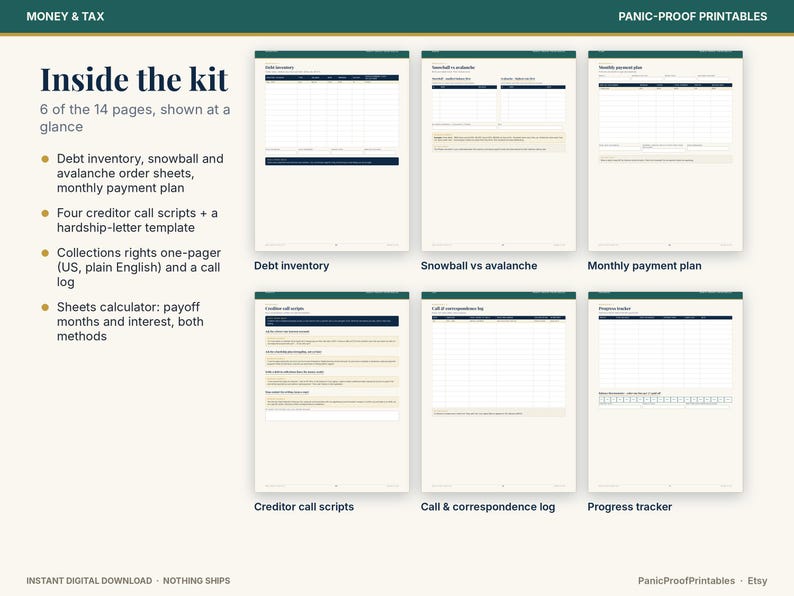Click the 'Call & correspondence log' caption

click(488, 507)
